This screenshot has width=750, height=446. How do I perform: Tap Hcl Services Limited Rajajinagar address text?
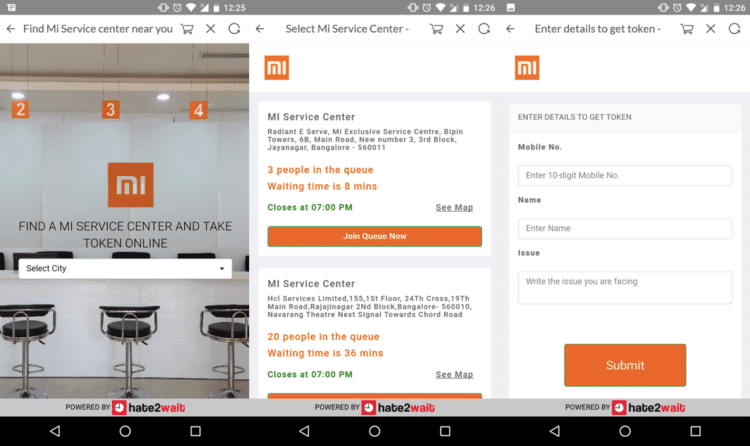369,306
